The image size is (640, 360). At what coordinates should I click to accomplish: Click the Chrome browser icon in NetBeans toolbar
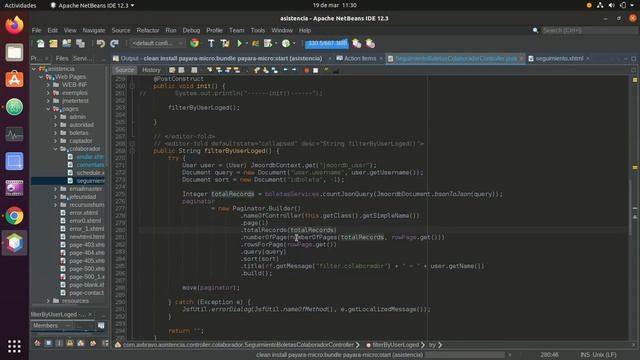195,43
